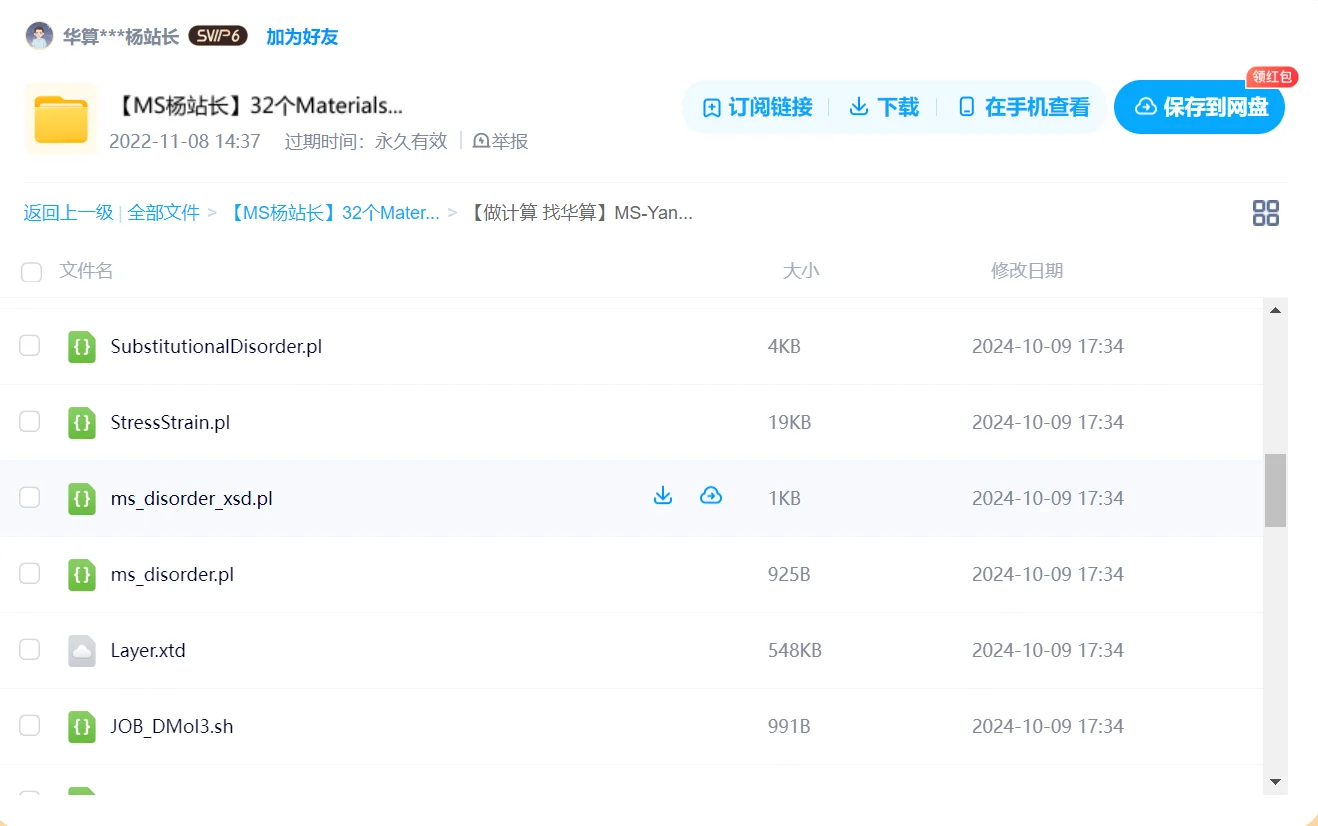Click the 548KB size of Layer.xtd
Screen dimensions: 1318x826
795,650
